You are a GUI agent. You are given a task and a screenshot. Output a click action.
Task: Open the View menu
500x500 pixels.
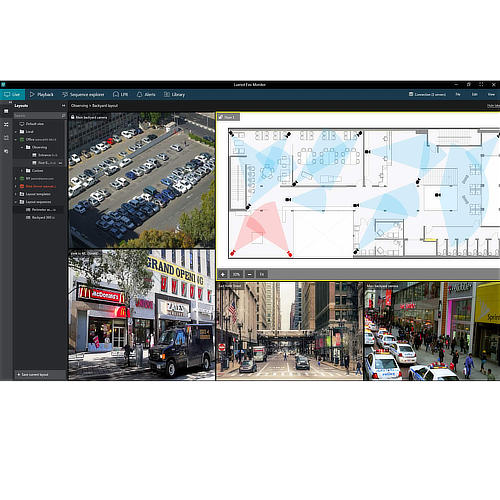tap(491, 95)
